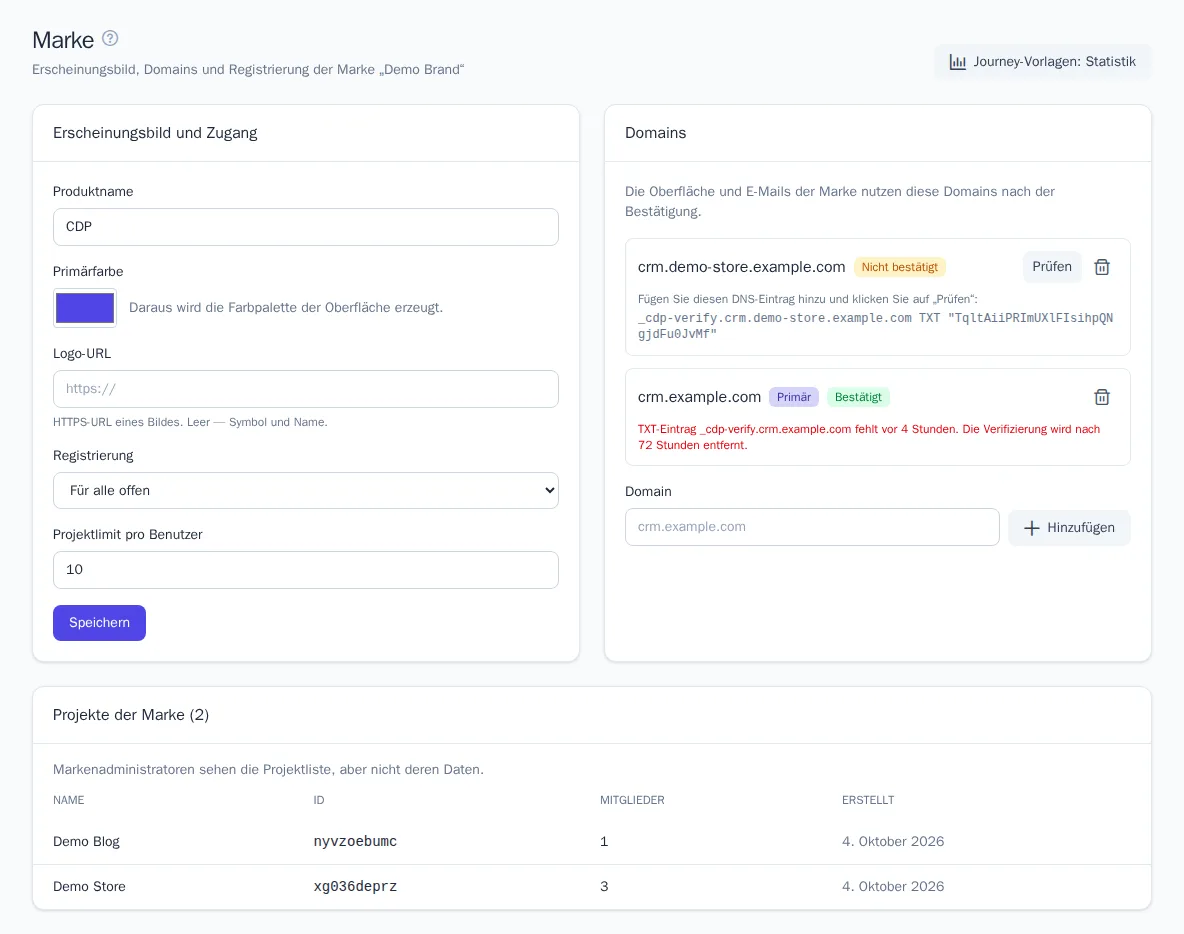1184x934 pixels.
Task: Click the Nicht bestätigt status badge
Action: pyautogui.click(x=899, y=267)
